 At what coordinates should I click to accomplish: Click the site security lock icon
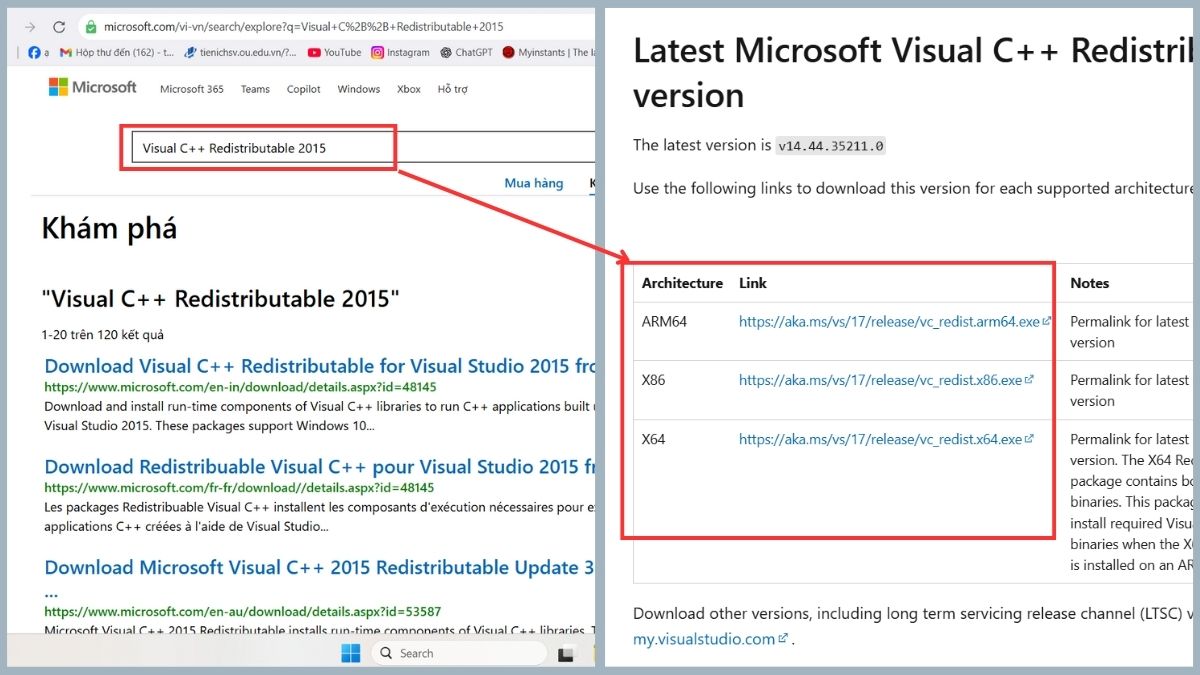coord(91,27)
